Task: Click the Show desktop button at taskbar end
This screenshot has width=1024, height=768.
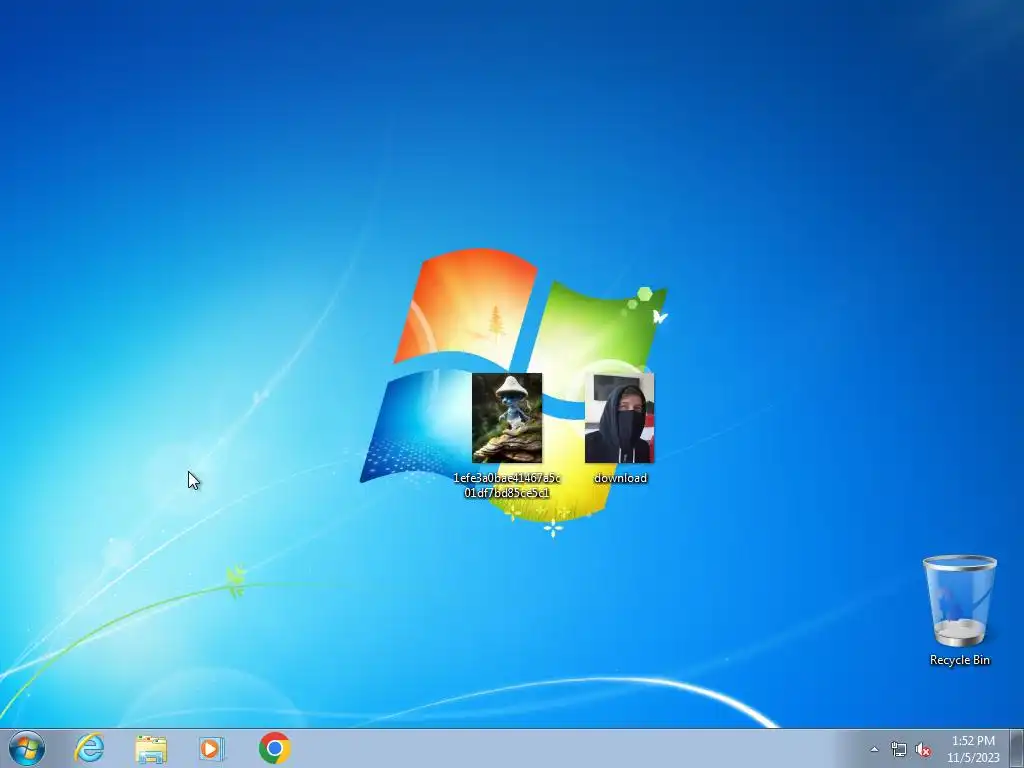Action: [x=1016, y=748]
